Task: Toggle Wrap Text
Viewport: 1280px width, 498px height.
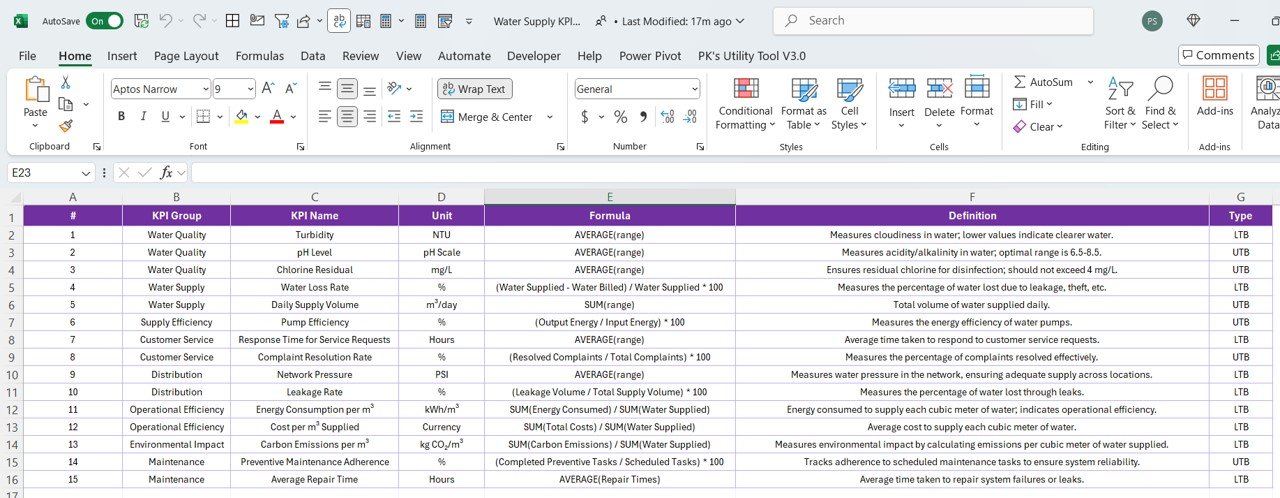Action: pos(474,89)
